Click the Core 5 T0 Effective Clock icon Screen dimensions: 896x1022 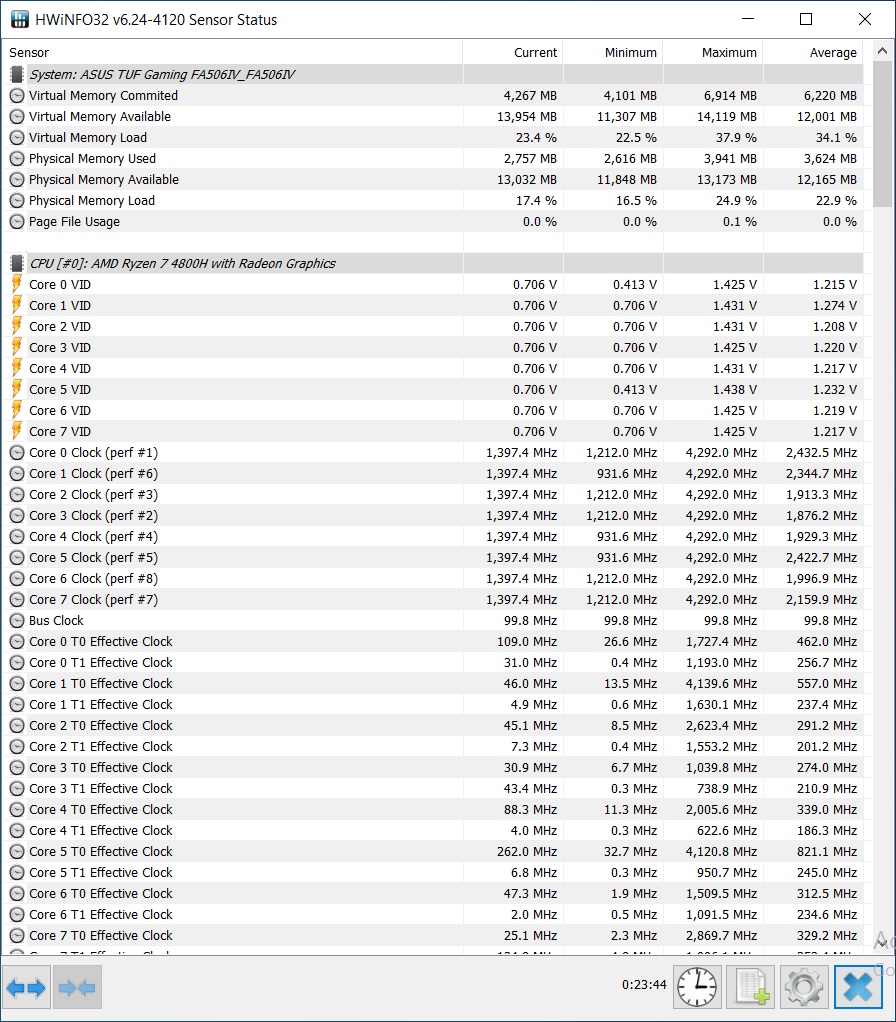pyautogui.click(x=17, y=851)
